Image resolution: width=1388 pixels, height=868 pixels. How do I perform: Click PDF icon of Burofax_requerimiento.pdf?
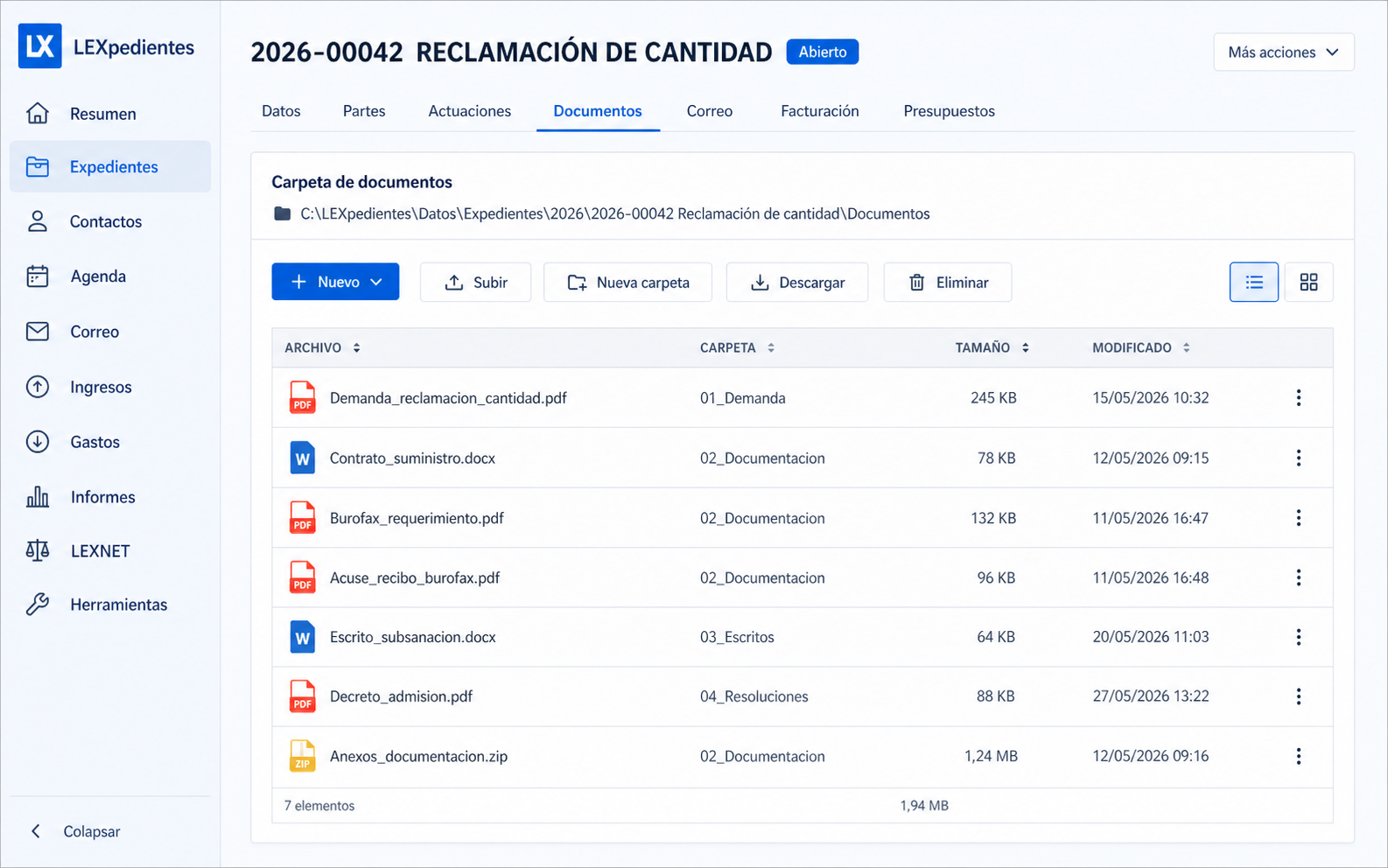[x=302, y=517]
